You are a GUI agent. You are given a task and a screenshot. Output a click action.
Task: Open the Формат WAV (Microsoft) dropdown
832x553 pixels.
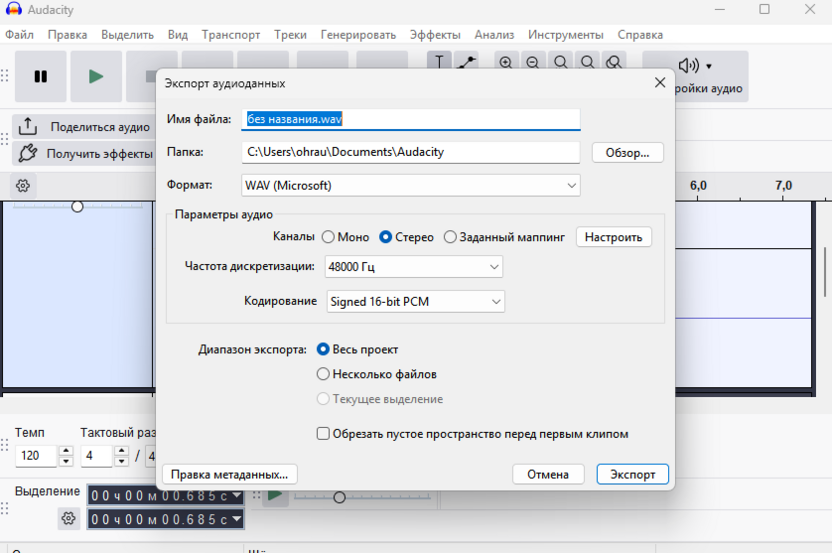click(411, 185)
